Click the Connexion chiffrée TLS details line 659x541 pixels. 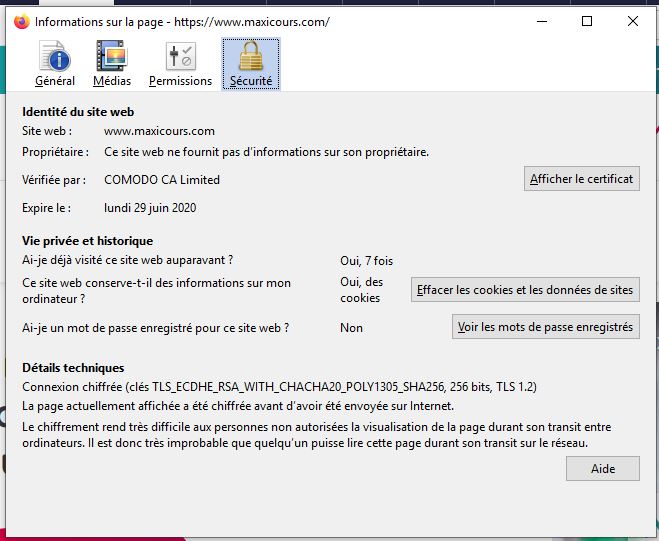pyautogui.click(x=279, y=387)
